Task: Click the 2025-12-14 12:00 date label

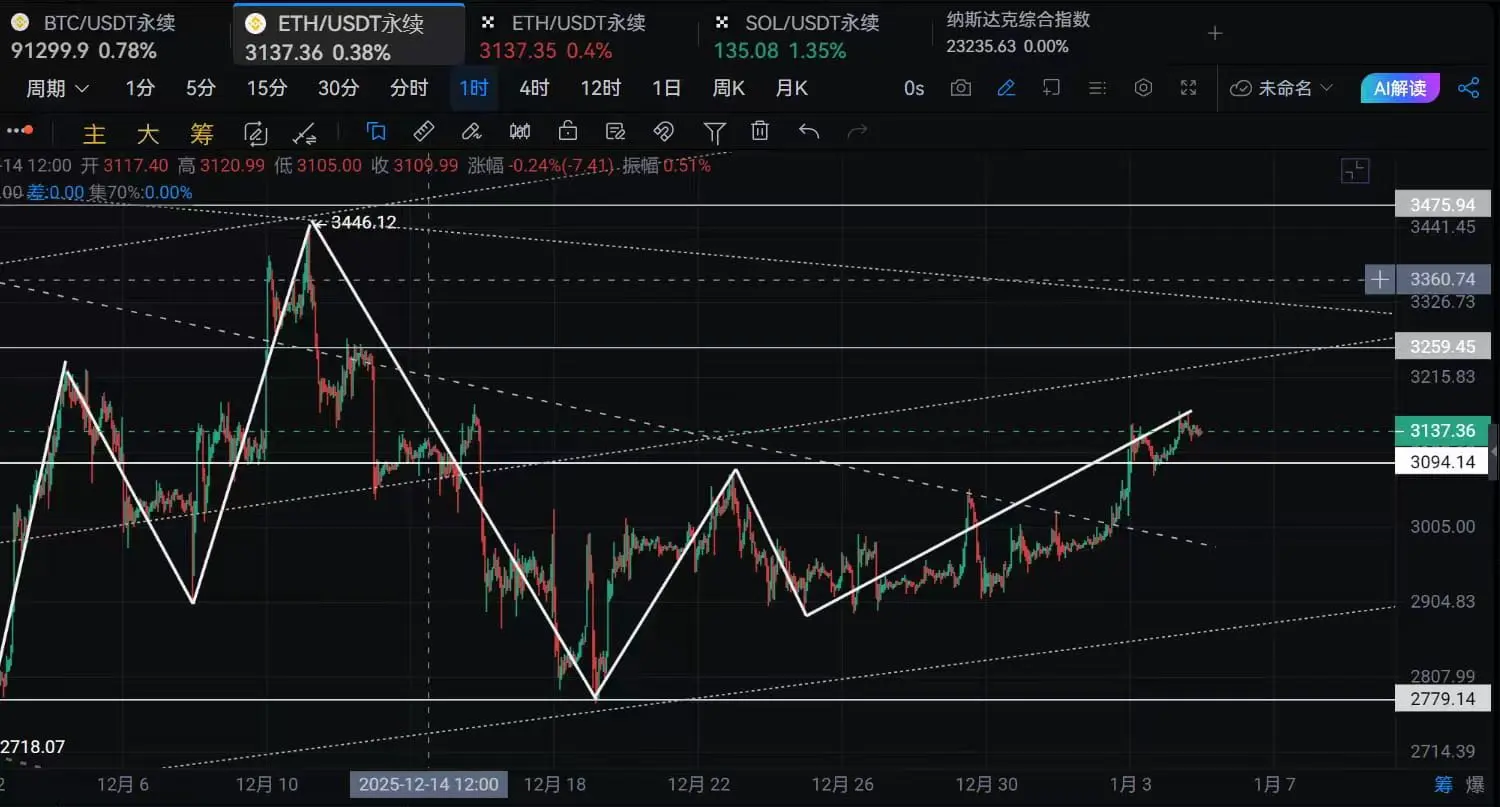Action: coord(428,784)
